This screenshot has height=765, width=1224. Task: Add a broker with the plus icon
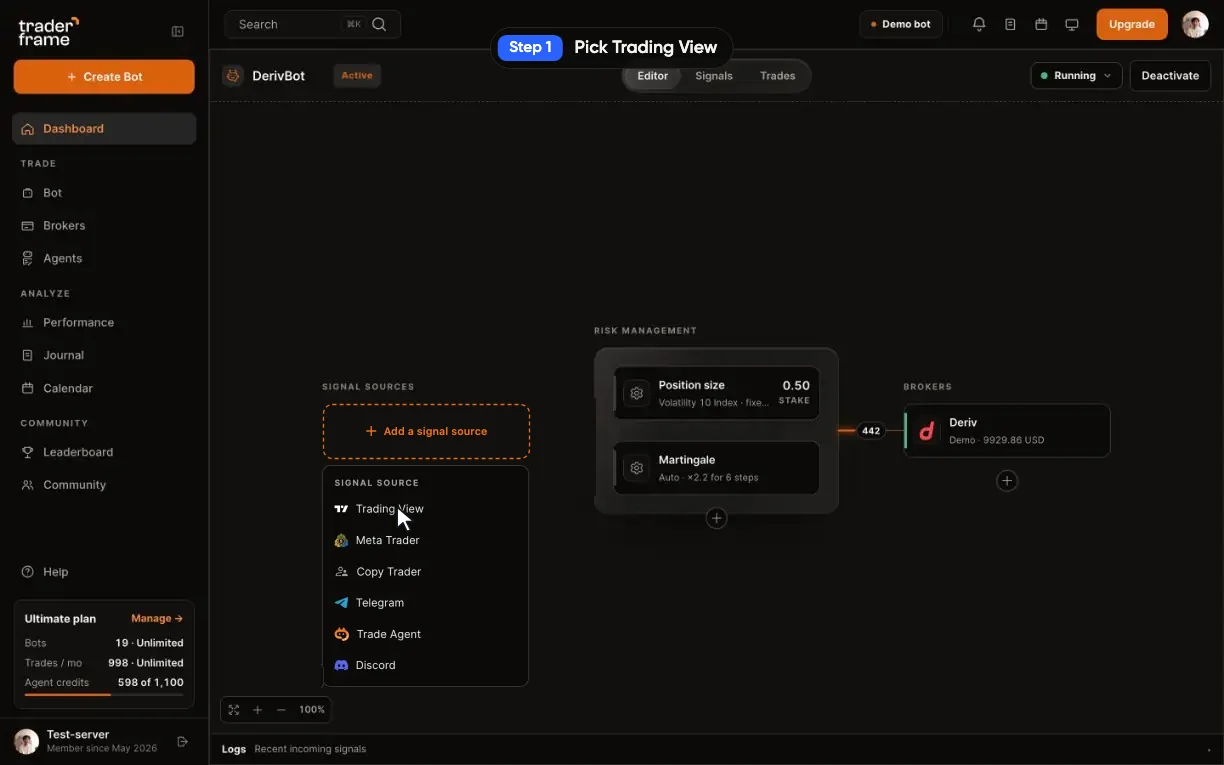[x=1007, y=481]
